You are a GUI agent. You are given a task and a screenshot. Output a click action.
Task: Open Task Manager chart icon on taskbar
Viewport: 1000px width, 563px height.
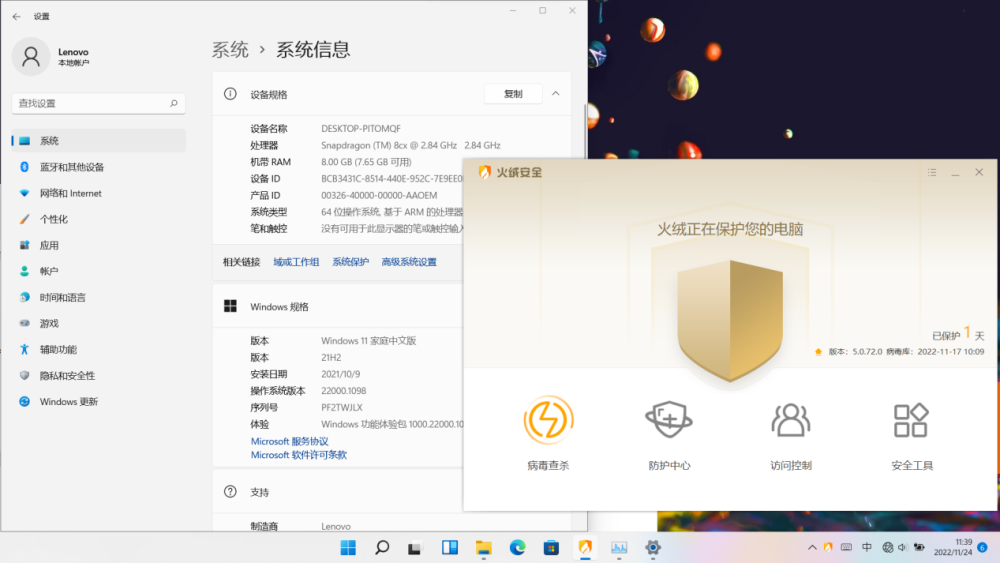(619, 548)
